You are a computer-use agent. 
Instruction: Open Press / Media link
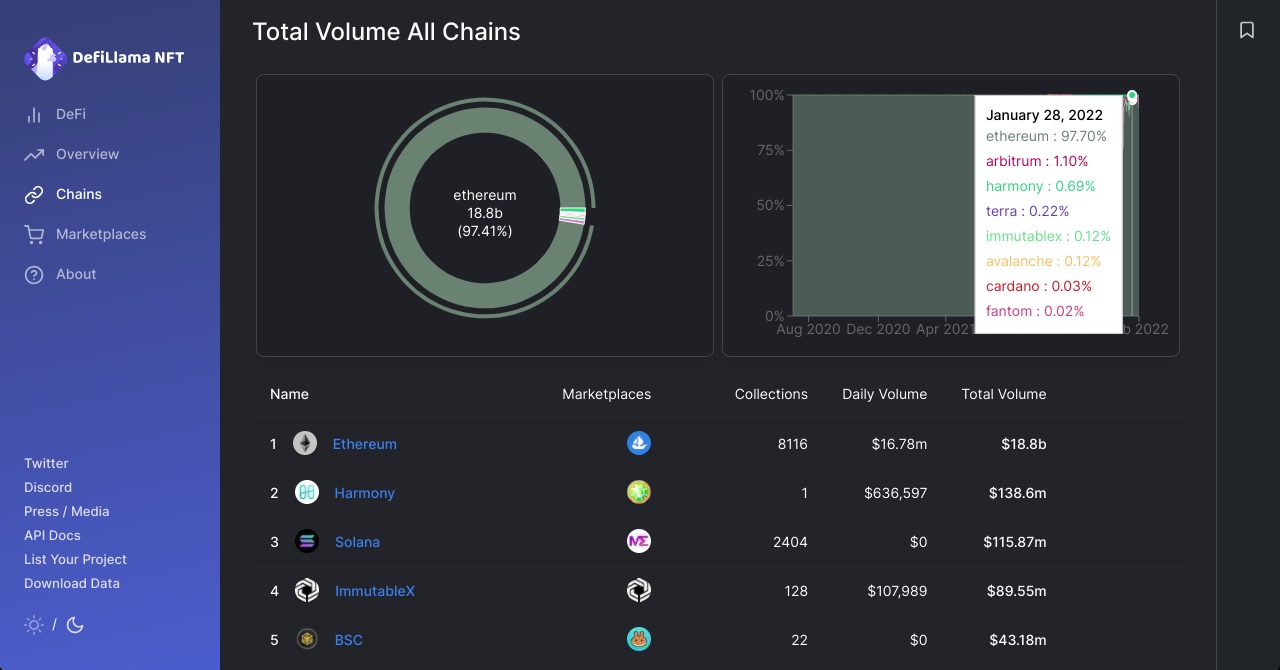(67, 511)
